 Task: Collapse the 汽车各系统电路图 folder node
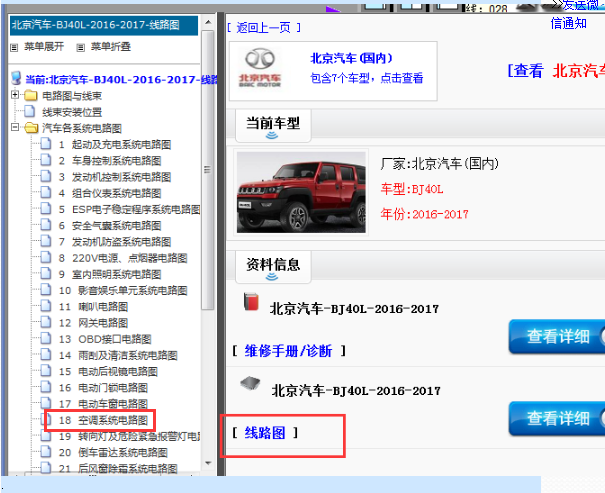pyautogui.click(x=15, y=127)
